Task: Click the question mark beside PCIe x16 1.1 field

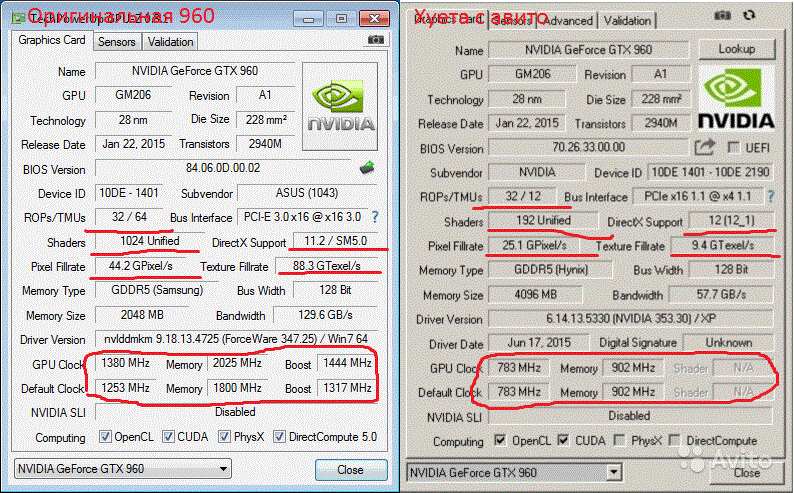Action: [771, 196]
